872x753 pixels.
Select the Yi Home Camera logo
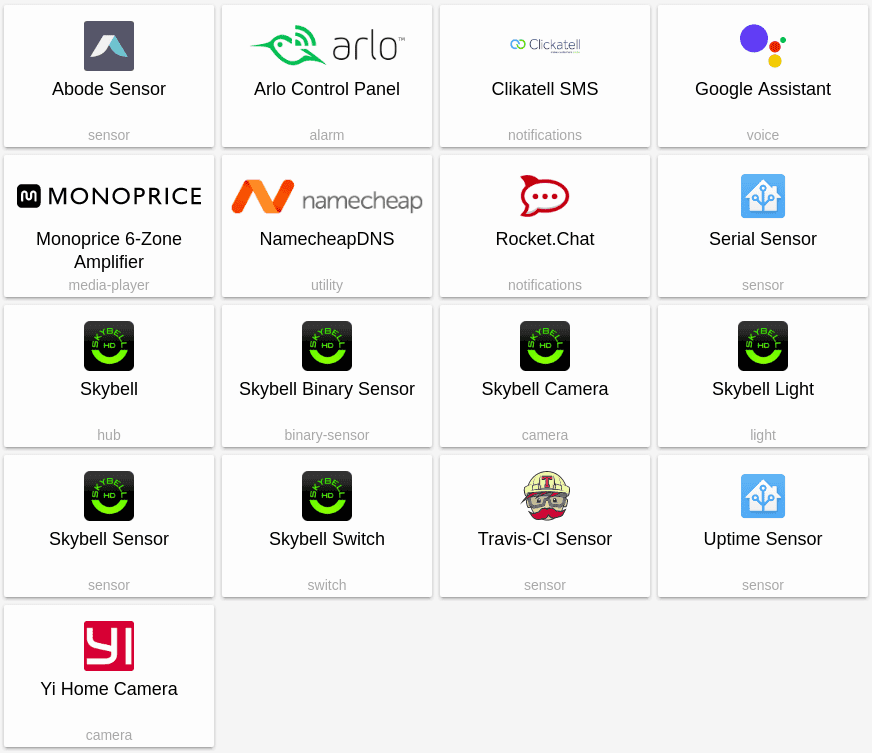coord(109,646)
